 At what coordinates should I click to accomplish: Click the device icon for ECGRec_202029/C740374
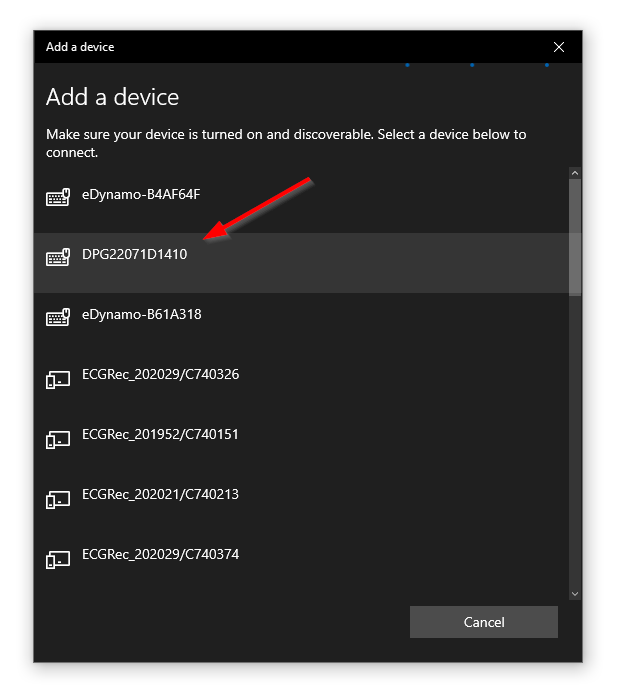tap(58, 558)
